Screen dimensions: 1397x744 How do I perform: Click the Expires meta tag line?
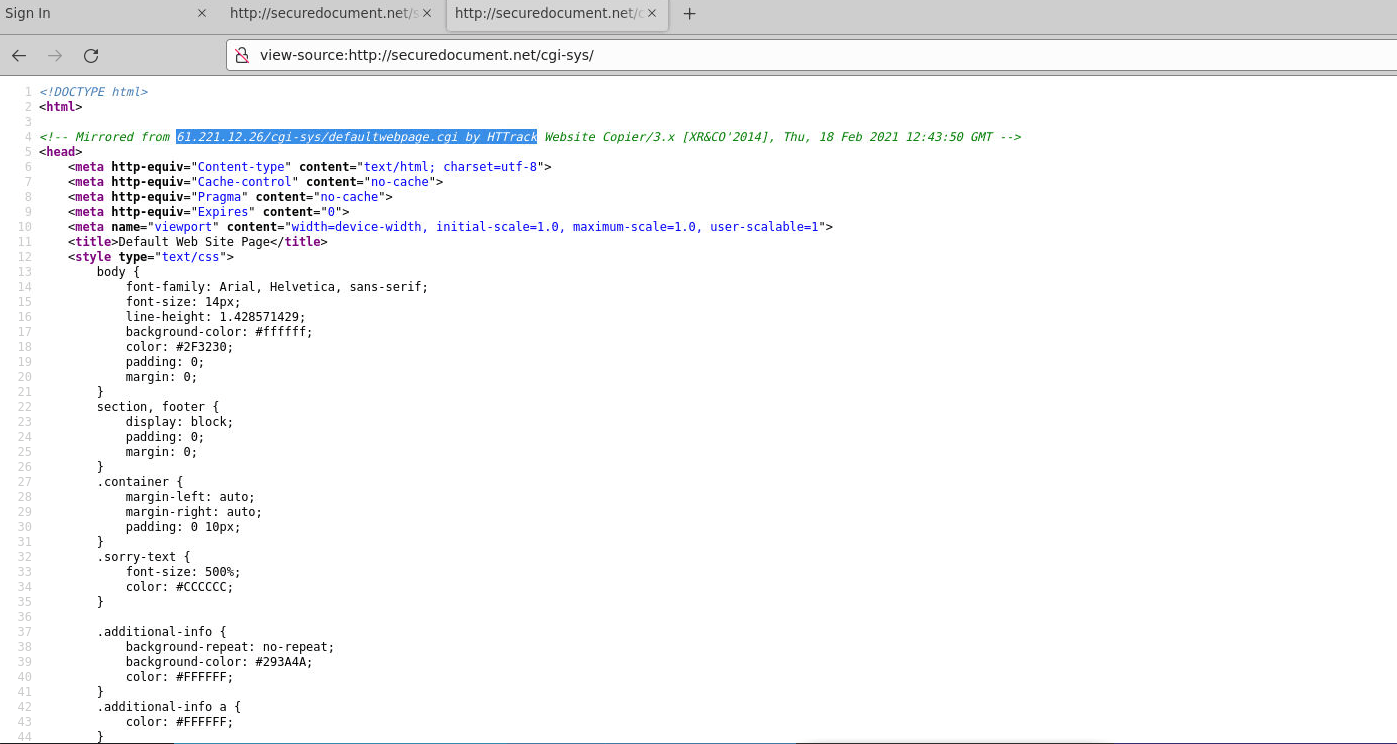tap(209, 212)
